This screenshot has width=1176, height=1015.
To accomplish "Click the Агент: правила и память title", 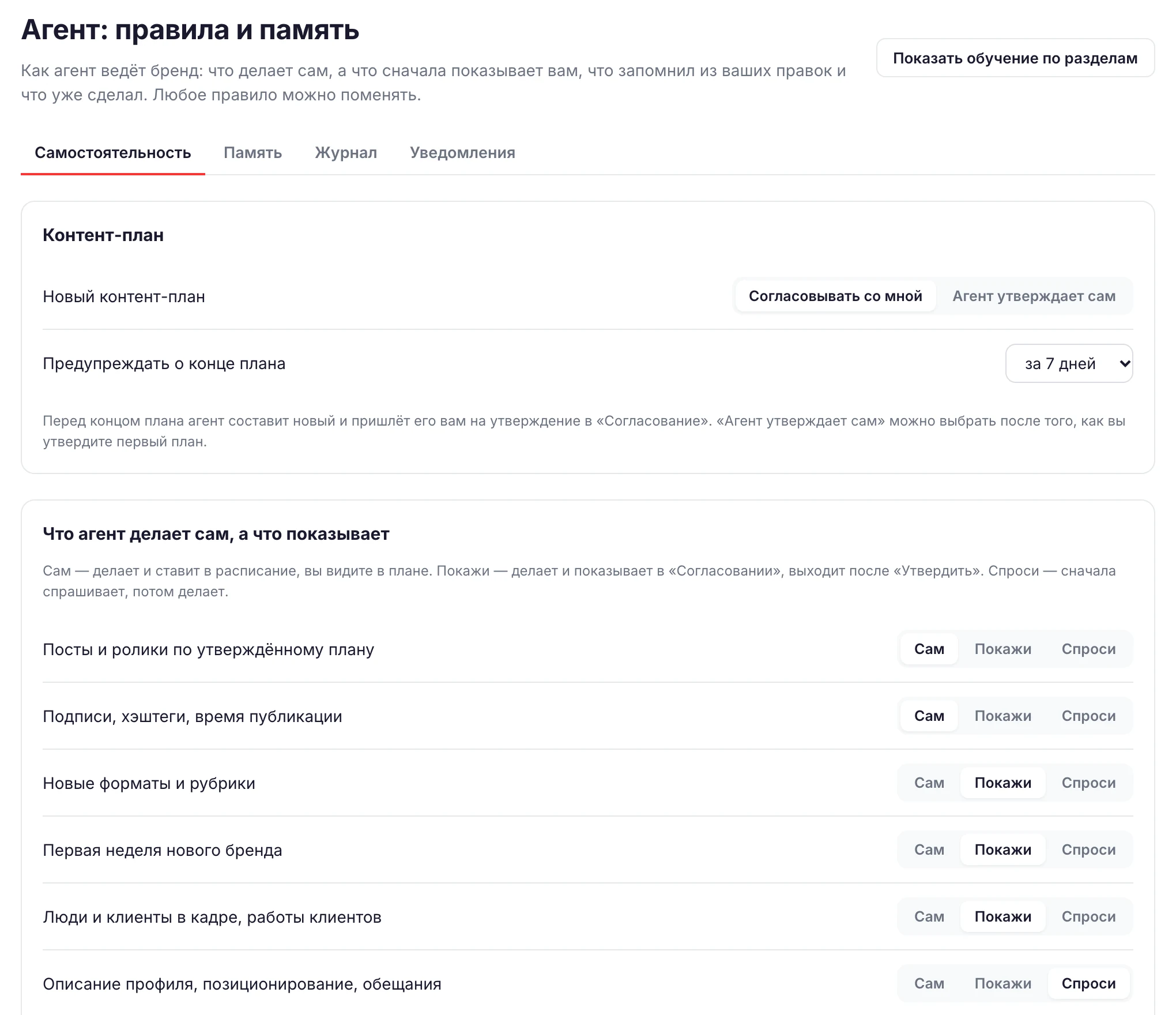I will tap(190, 30).
